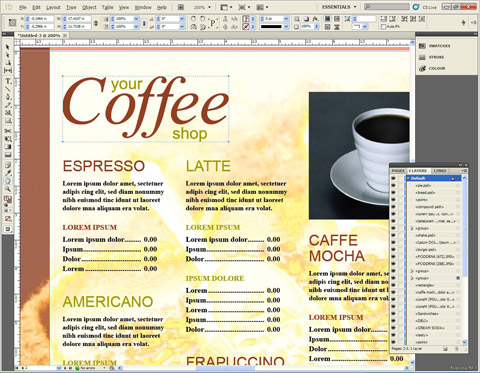Select the Free Transform tool
The height and width of the screenshot is (373, 480).
pyautogui.click(x=7, y=139)
